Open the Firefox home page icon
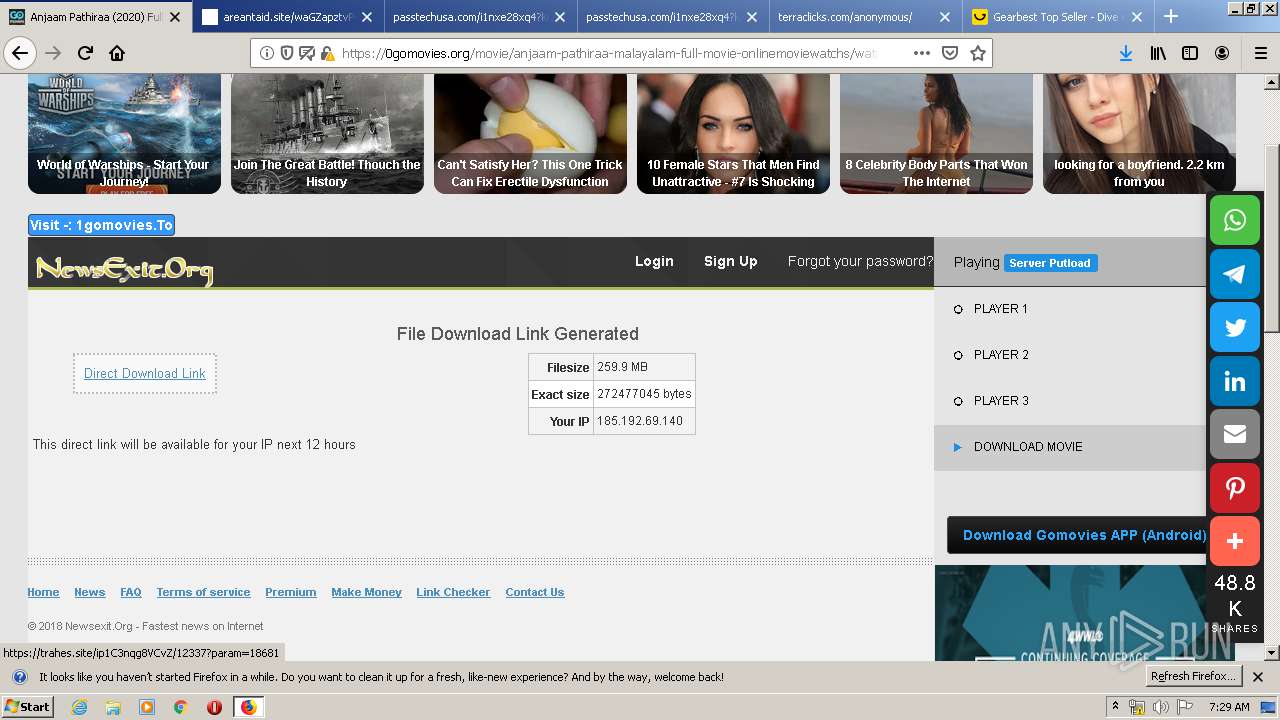 tap(117, 53)
